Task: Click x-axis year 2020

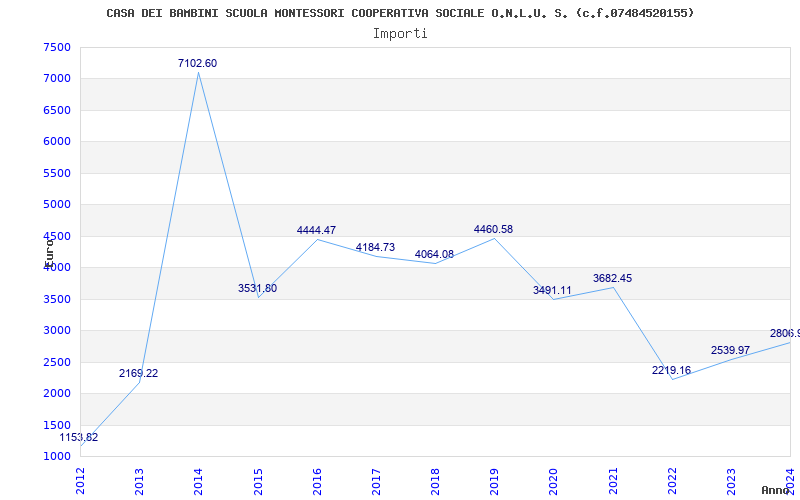Action: [x=554, y=481]
